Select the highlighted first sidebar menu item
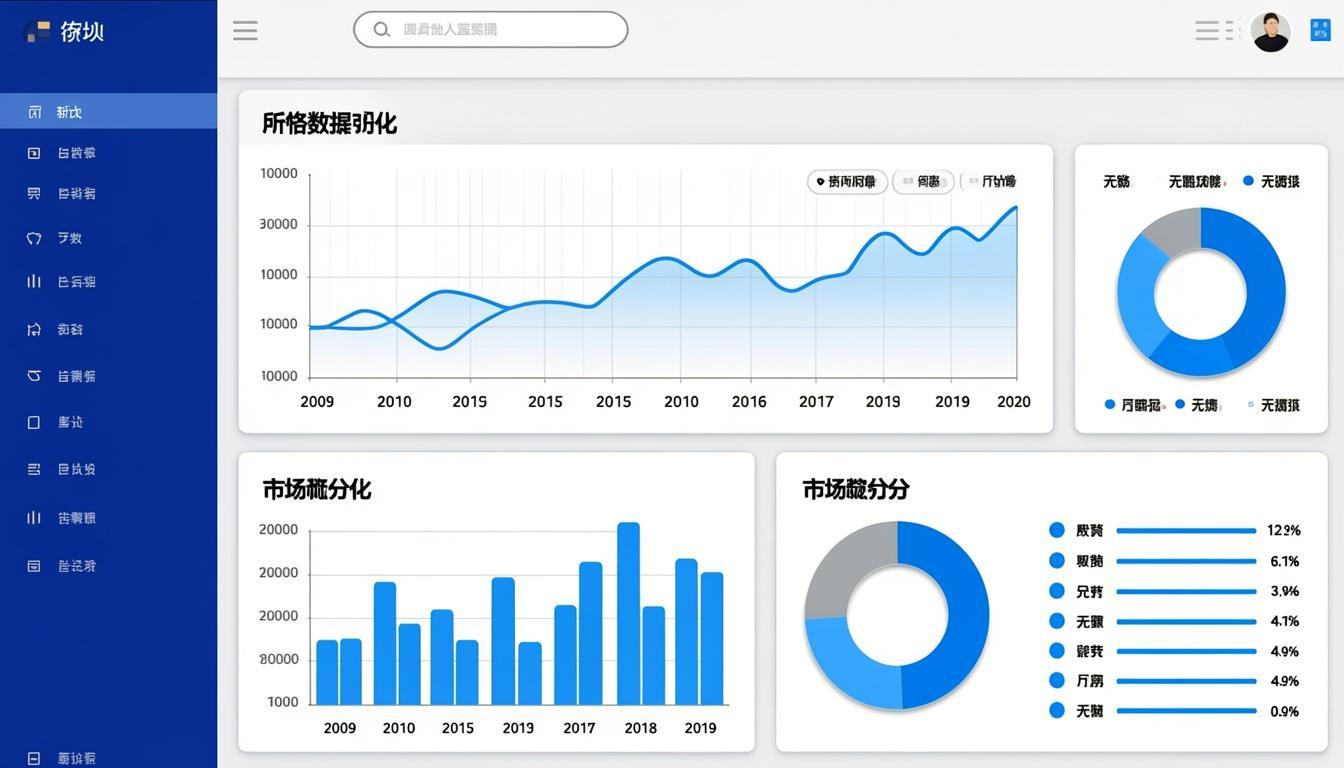Image resolution: width=1344 pixels, height=768 pixels. pyautogui.click(x=108, y=111)
